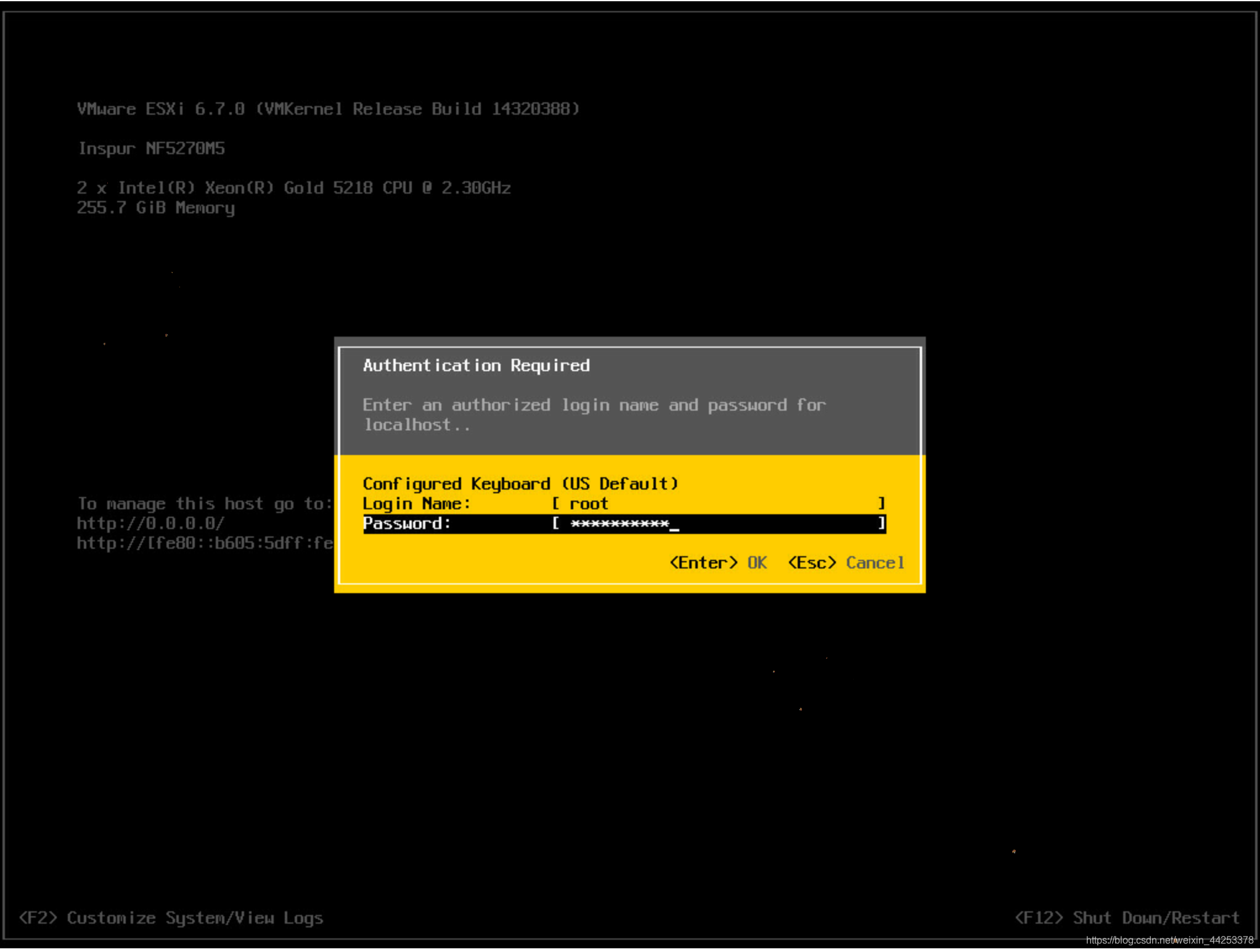Viewport: 1260px width, 952px height.
Task: Click the VMware ESXi 6.7.0 version line
Action: 328,109
